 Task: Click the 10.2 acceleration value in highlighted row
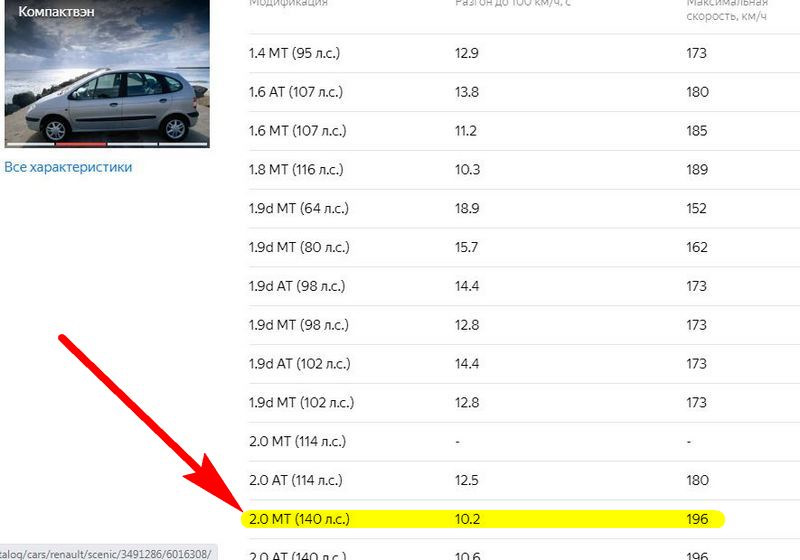467,519
